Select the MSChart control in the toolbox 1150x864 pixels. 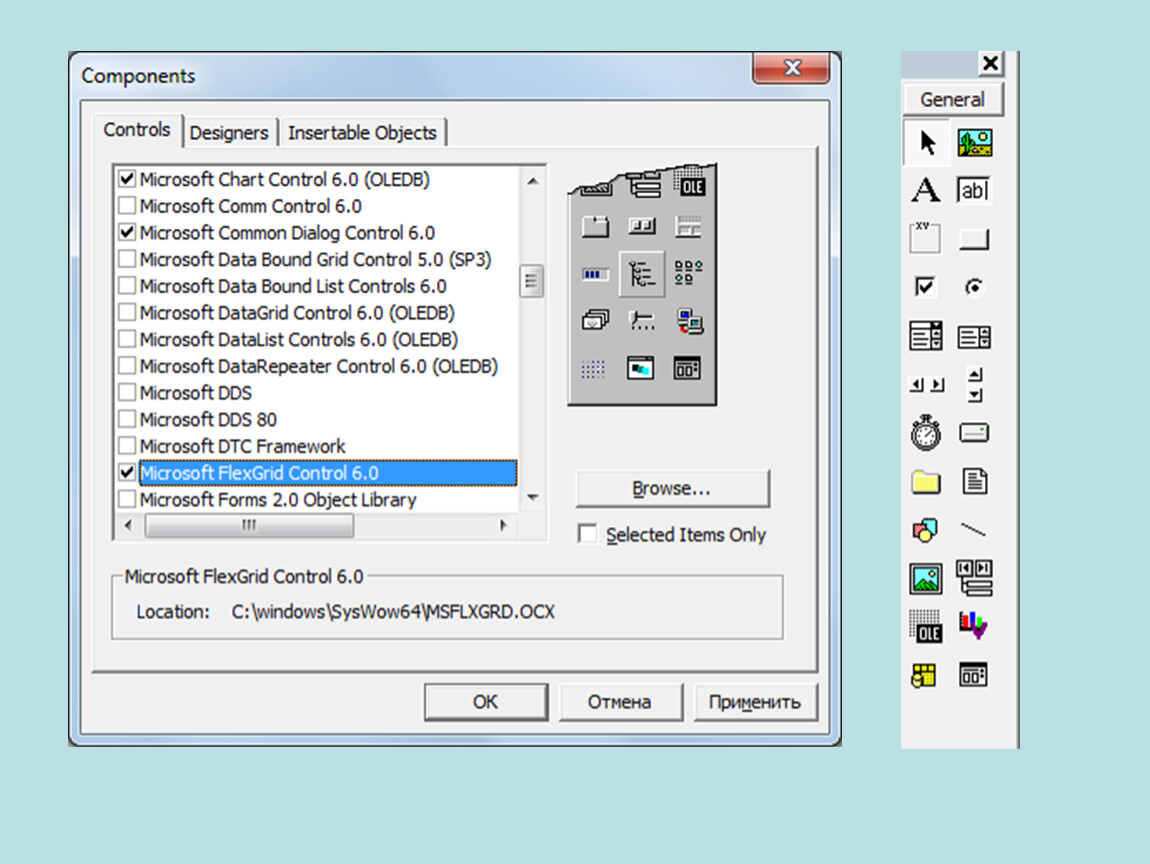974,626
